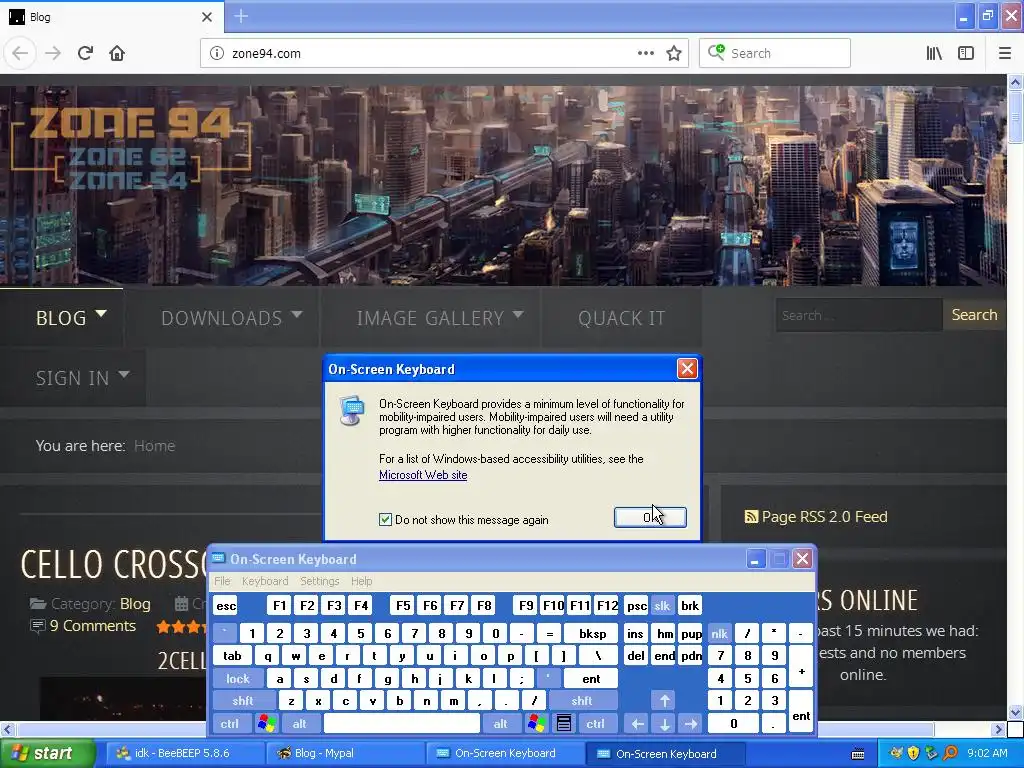Open the Blog category link

click(135, 604)
